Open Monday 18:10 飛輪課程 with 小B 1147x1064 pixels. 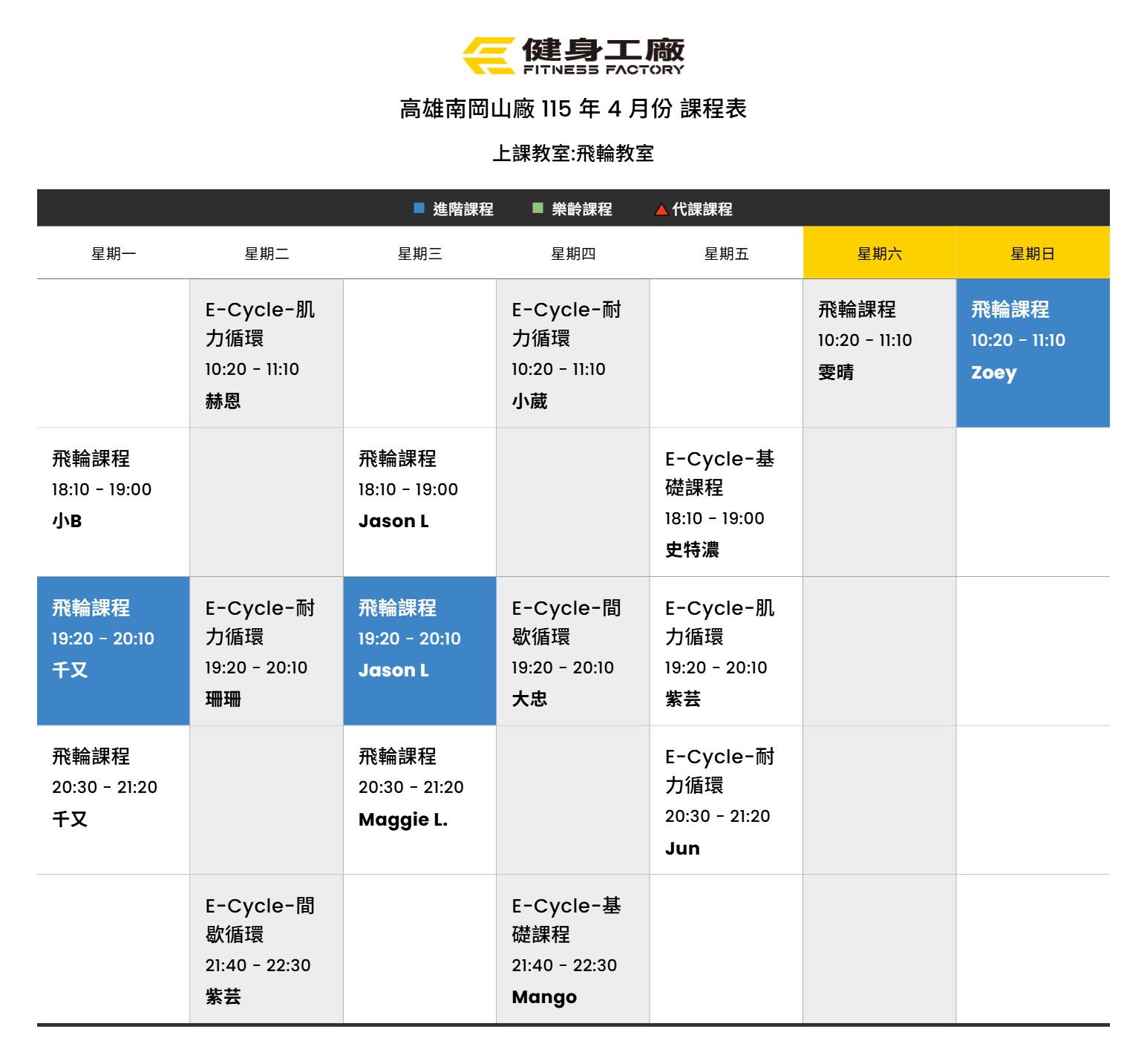point(114,503)
